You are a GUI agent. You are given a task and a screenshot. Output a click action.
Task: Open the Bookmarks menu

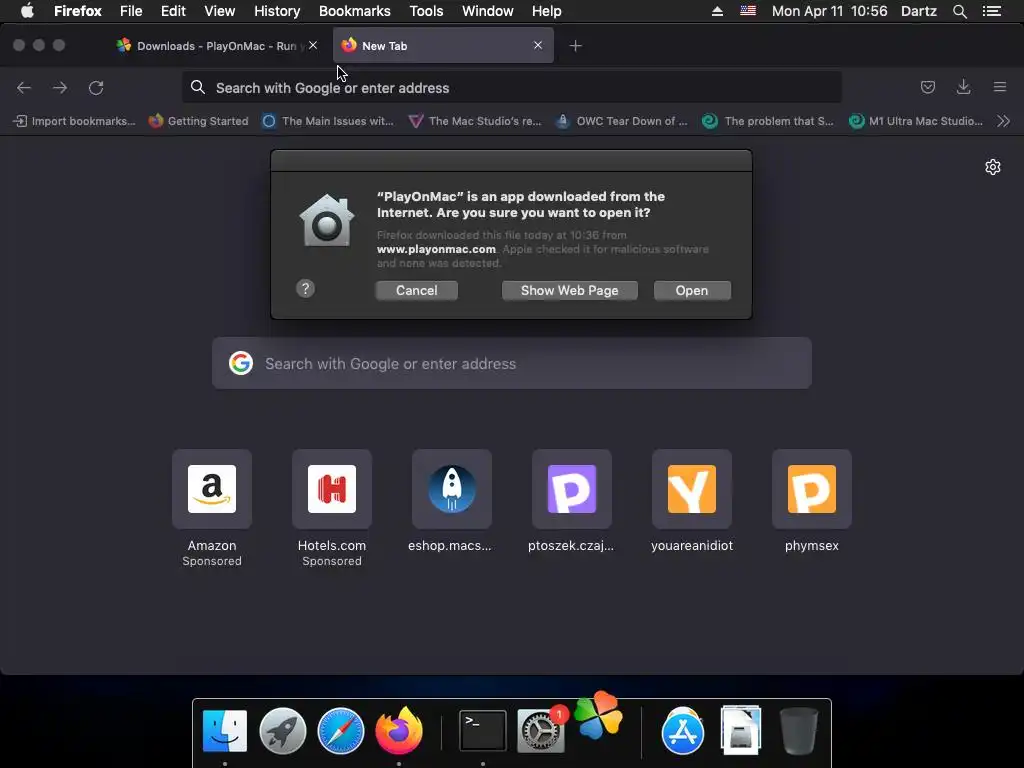coord(355,11)
